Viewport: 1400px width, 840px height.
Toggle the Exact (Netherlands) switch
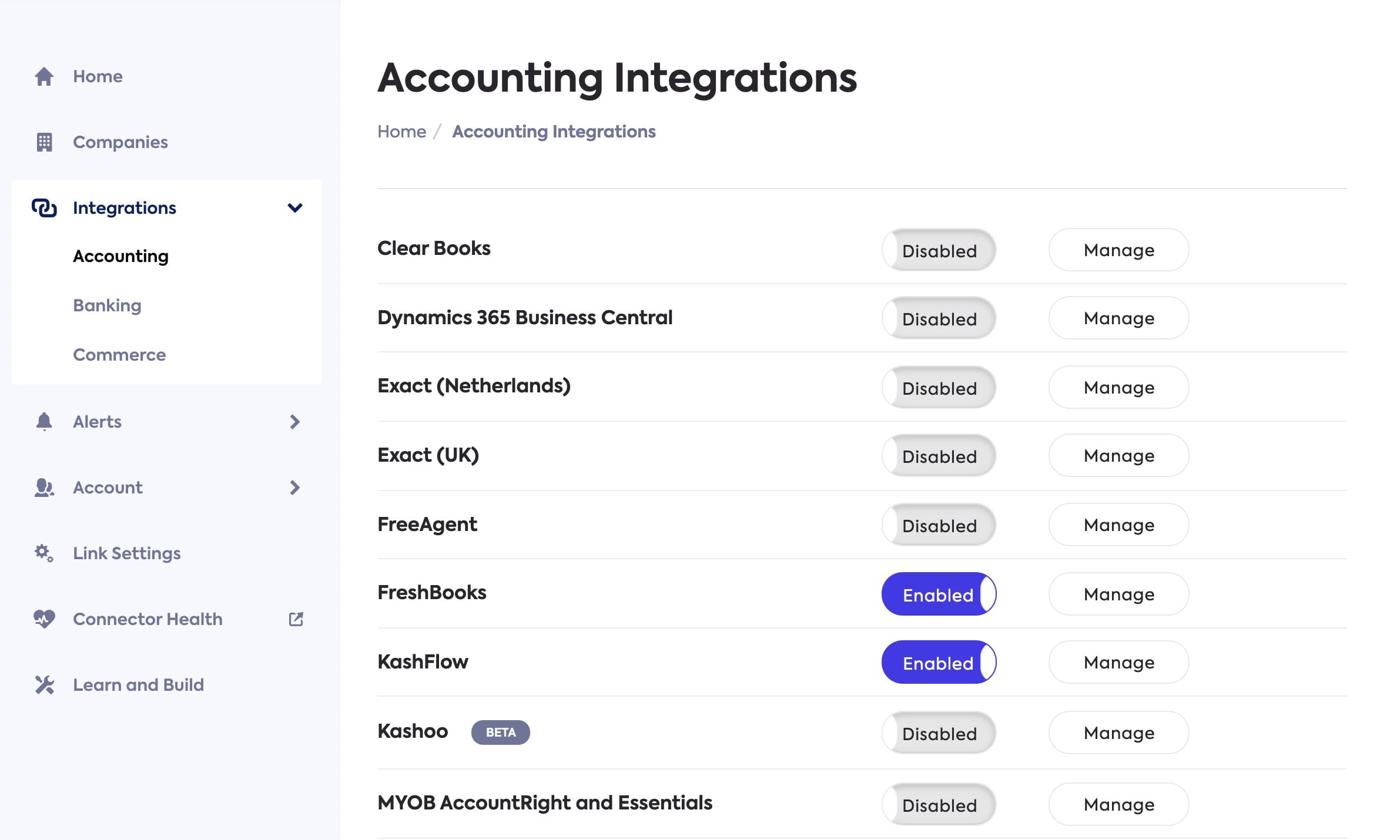point(939,388)
